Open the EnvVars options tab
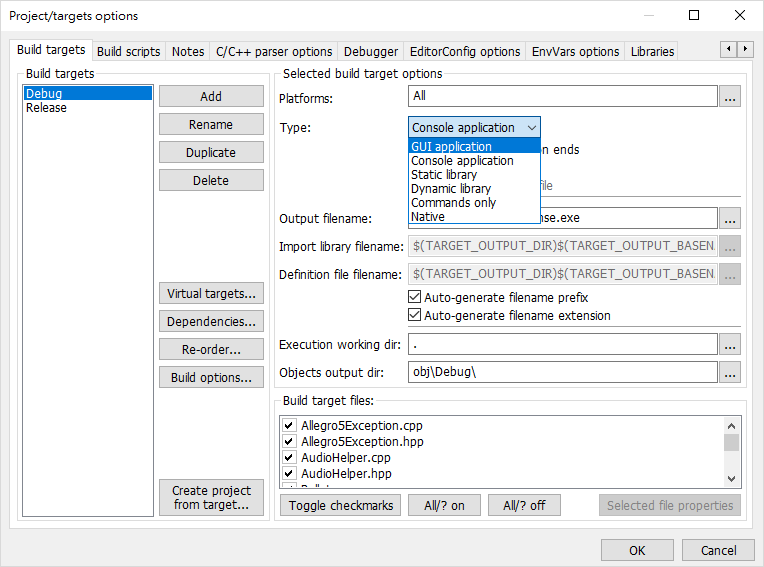Viewport: 764px width, 567px height. point(575,52)
